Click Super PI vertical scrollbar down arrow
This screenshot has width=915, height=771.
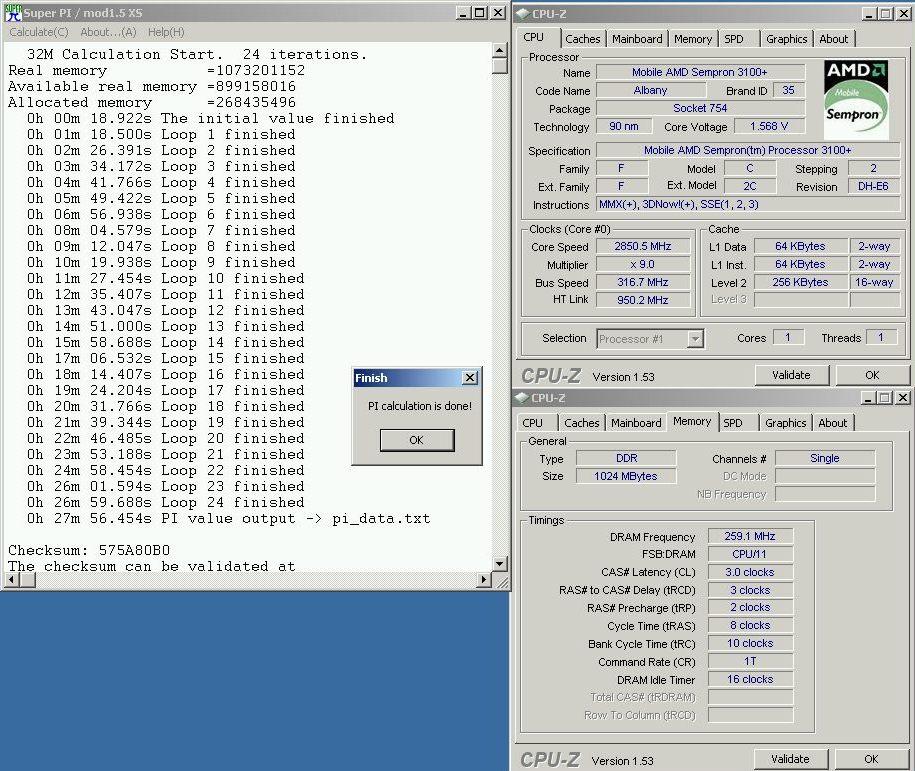500,564
